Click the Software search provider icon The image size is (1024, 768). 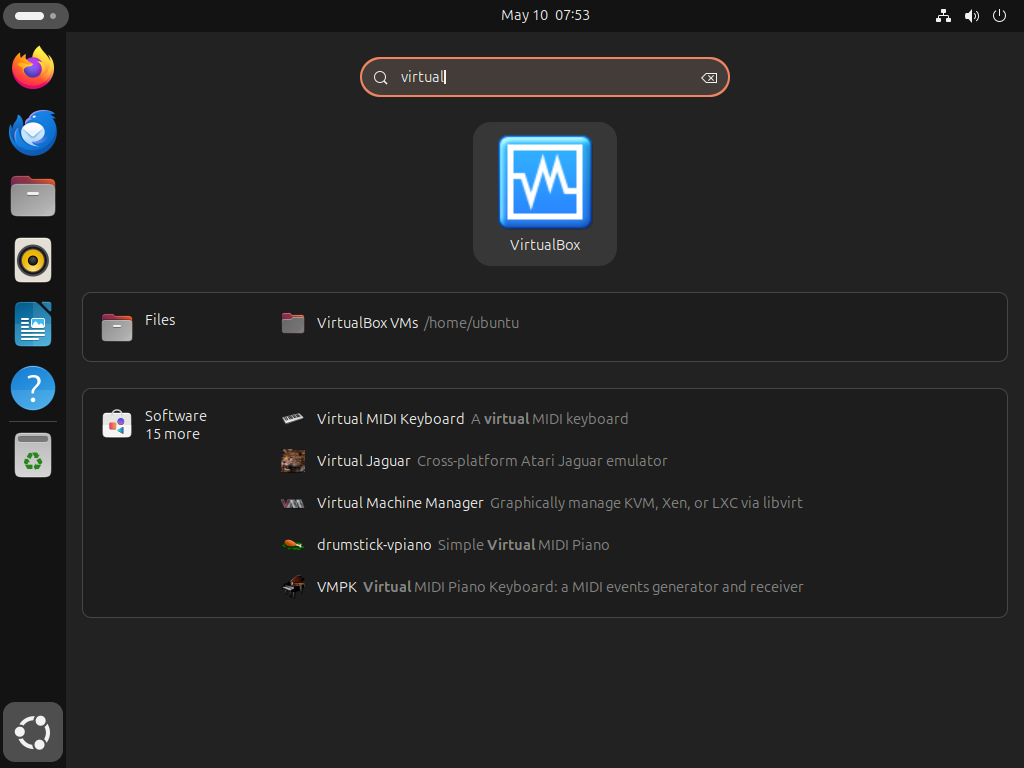pos(117,424)
